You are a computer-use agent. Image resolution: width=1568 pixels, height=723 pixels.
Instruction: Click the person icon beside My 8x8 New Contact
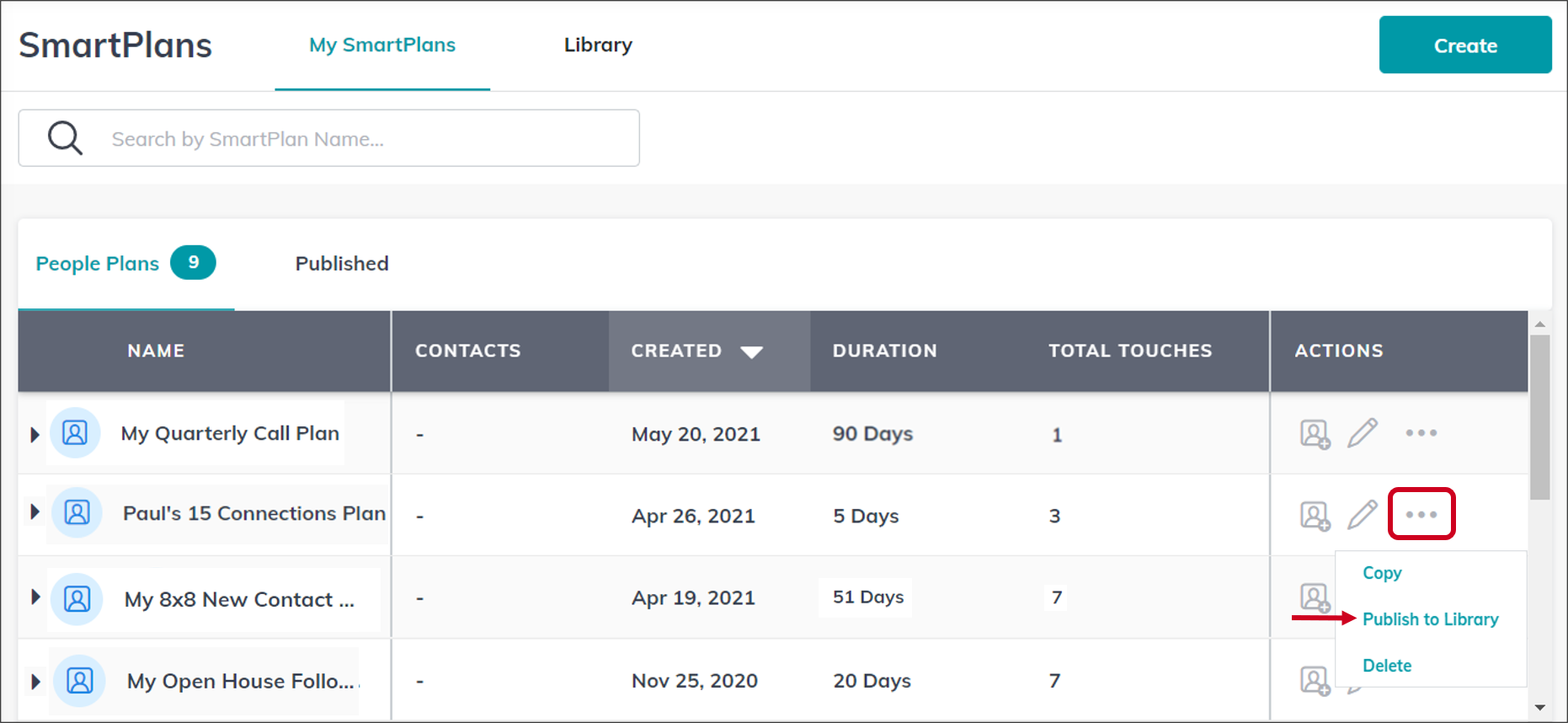coord(77,599)
